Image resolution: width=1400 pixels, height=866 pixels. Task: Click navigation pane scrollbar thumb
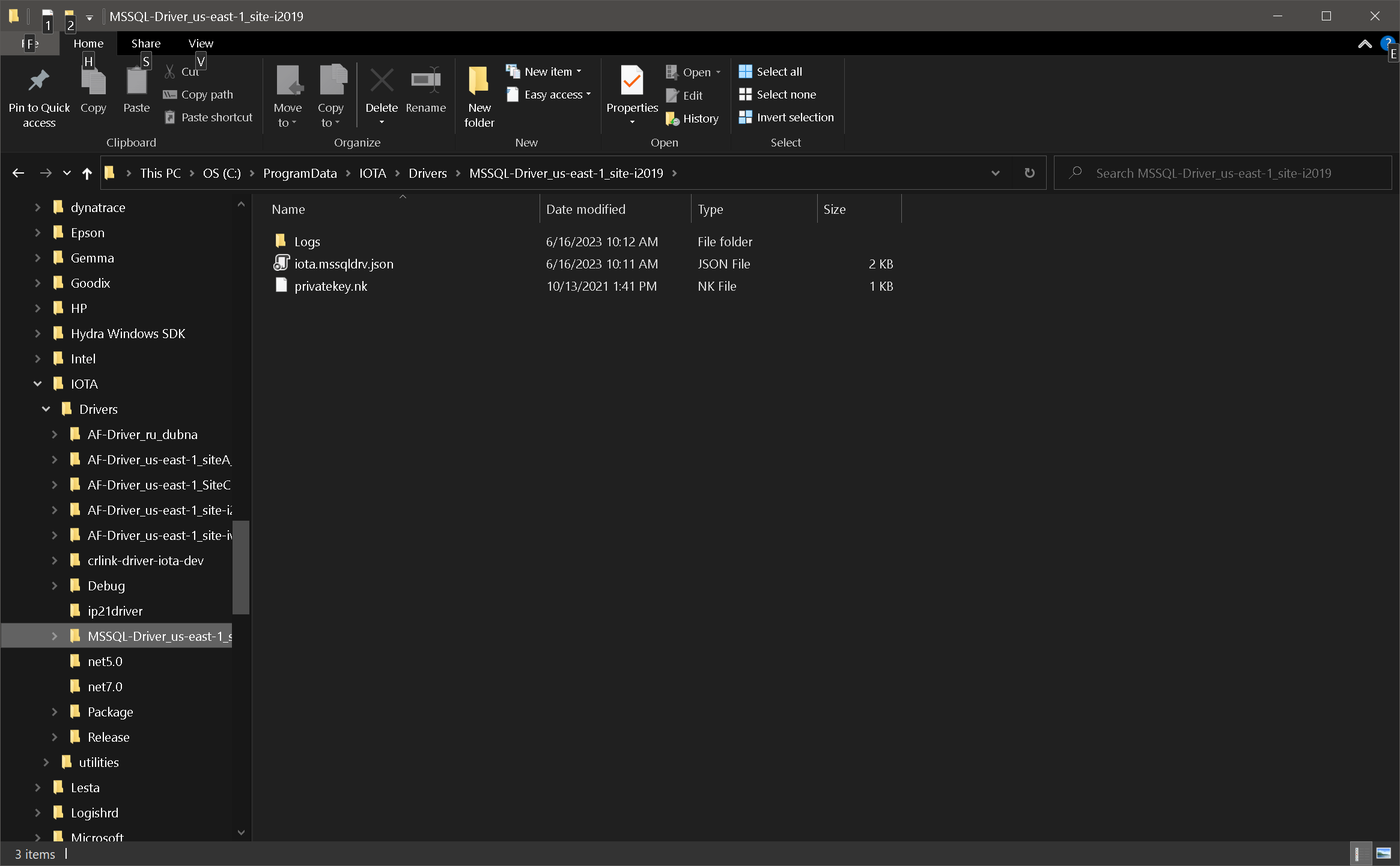241,568
